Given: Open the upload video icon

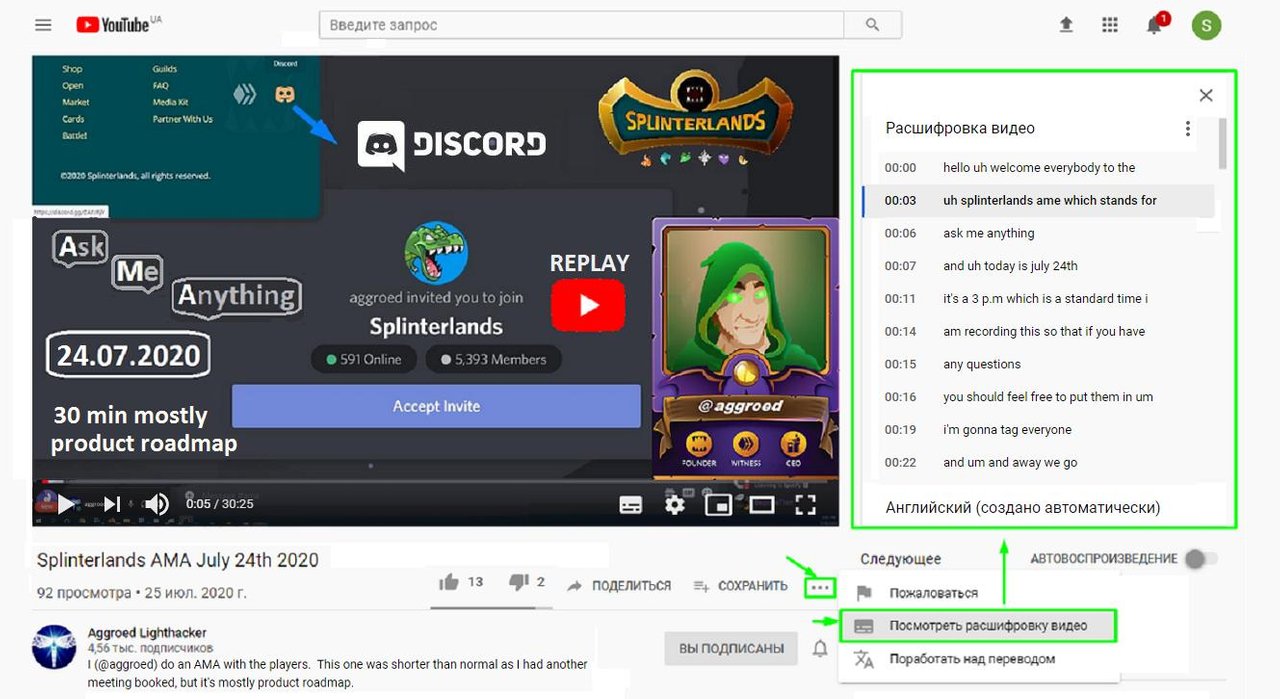Looking at the screenshot, I should [x=1066, y=25].
